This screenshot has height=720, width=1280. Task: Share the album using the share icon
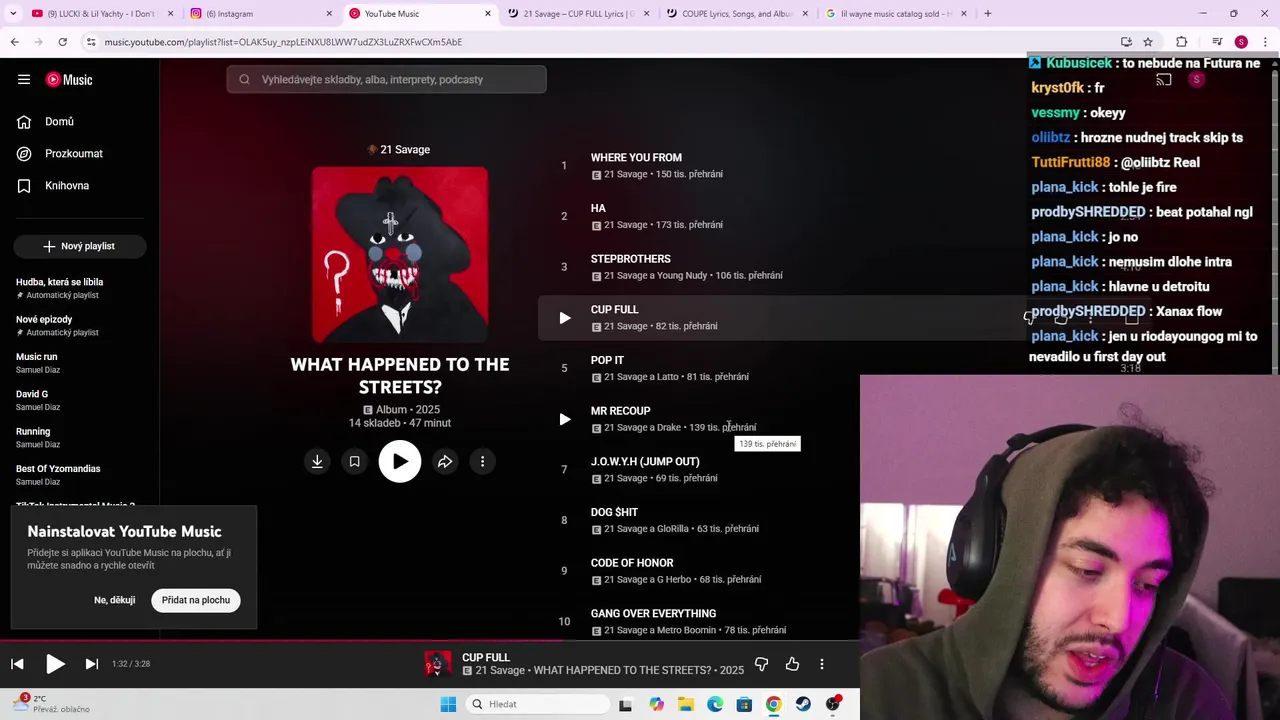coord(445,462)
